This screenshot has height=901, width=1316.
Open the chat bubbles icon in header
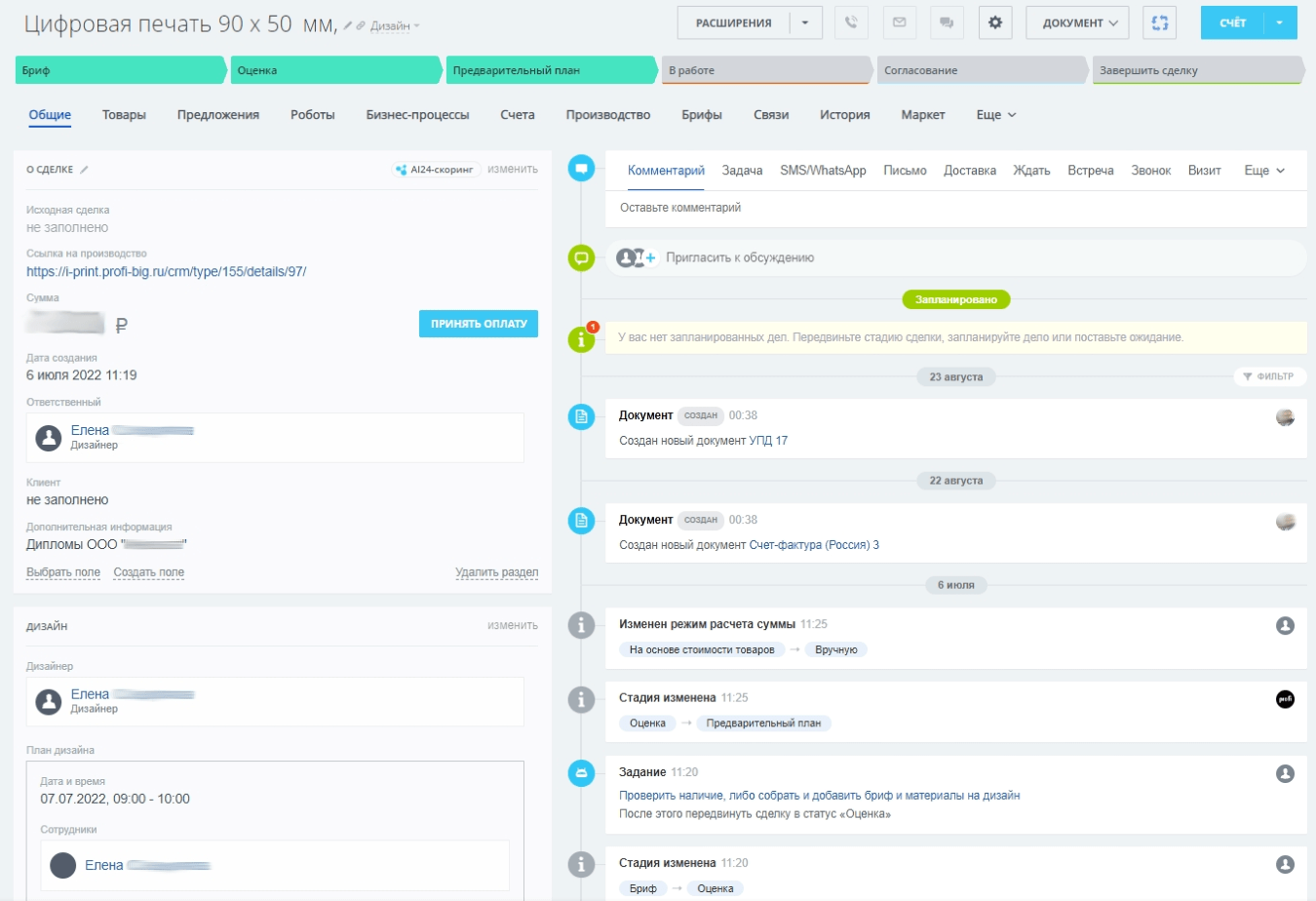coord(946,23)
